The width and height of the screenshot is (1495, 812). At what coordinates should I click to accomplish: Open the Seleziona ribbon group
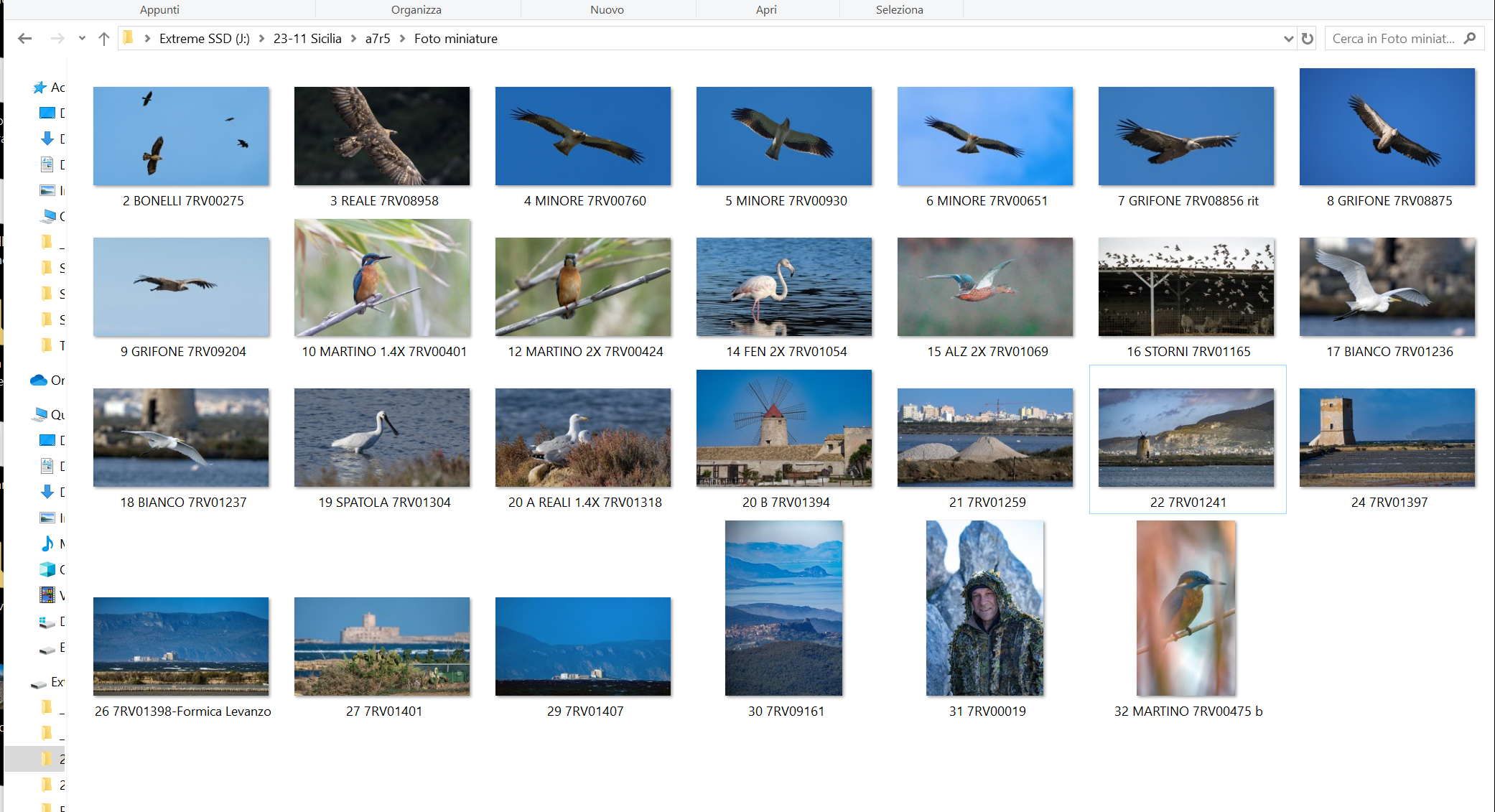pyautogui.click(x=899, y=9)
